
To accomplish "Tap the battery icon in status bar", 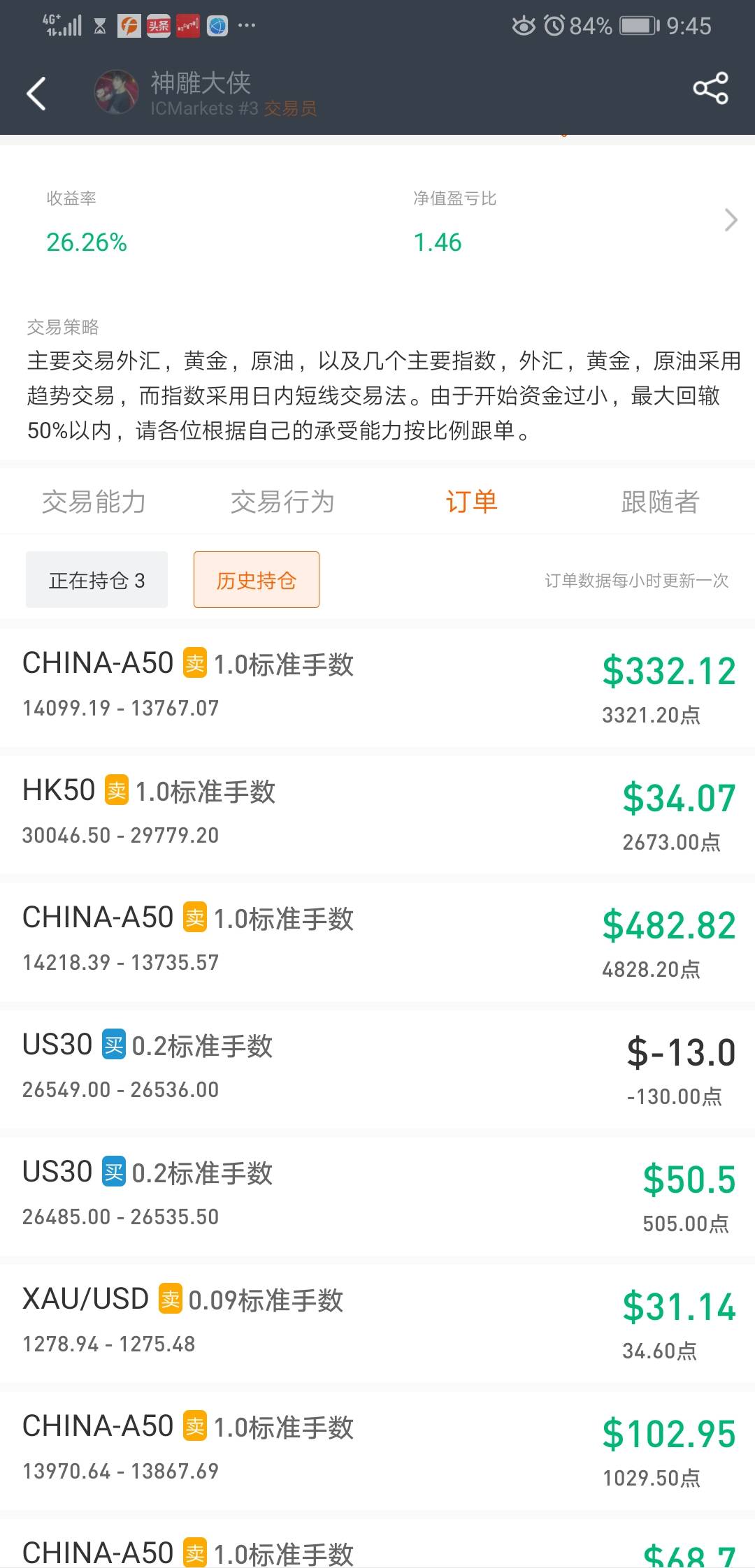I will point(639,27).
